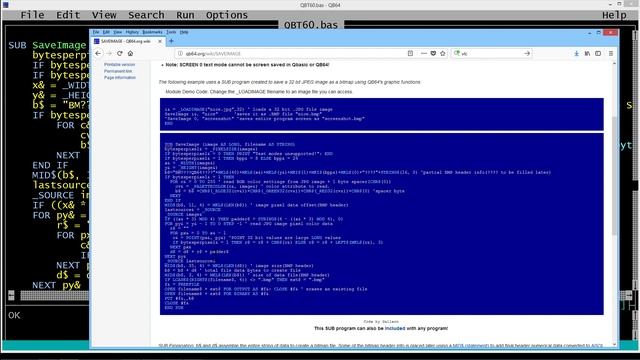Go back in Firefox with the back arrow

click(x=98, y=53)
